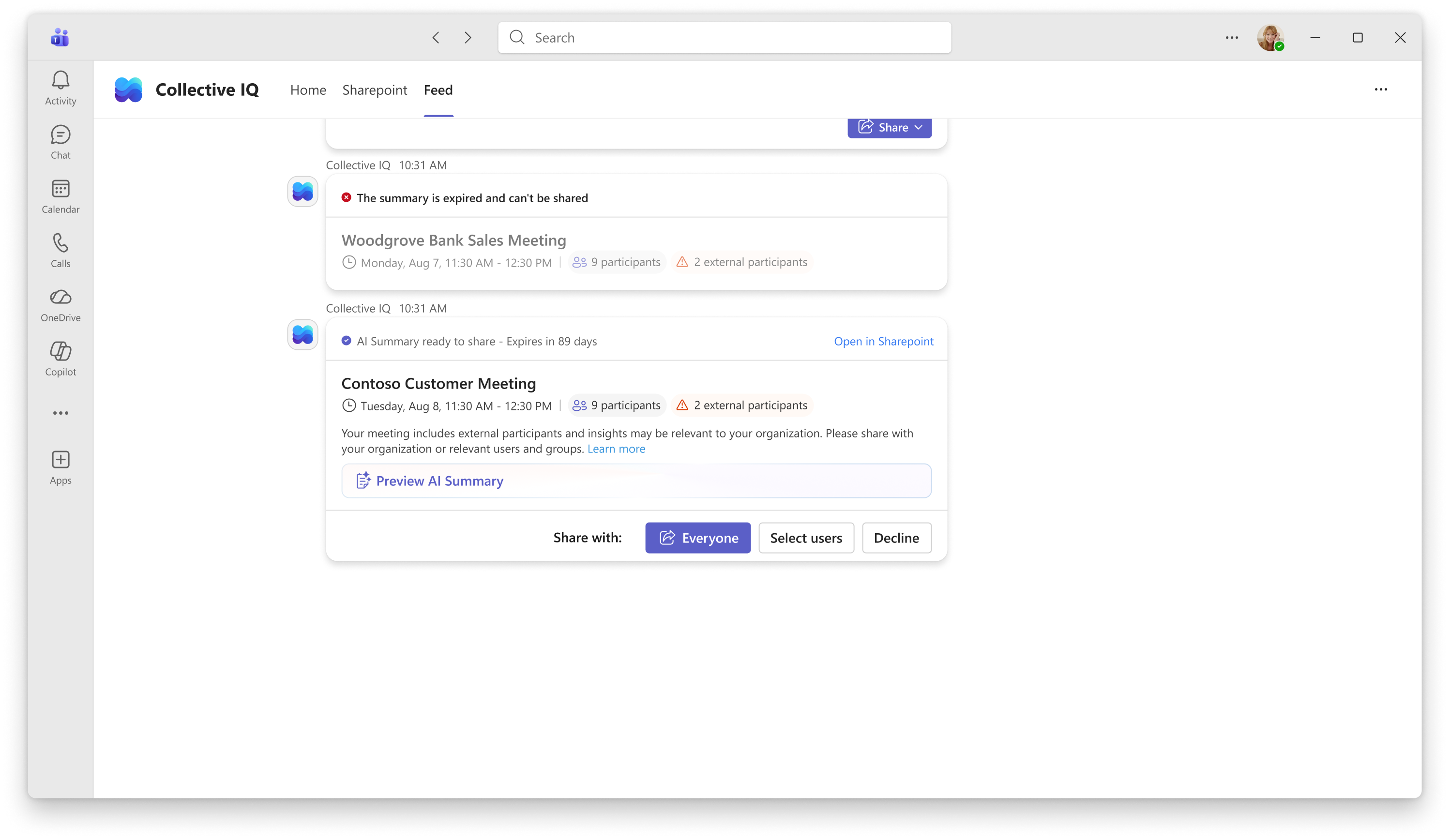This screenshot has height=840, width=1450.
Task: Click the red expired error icon
Action: tap(347, 197)
